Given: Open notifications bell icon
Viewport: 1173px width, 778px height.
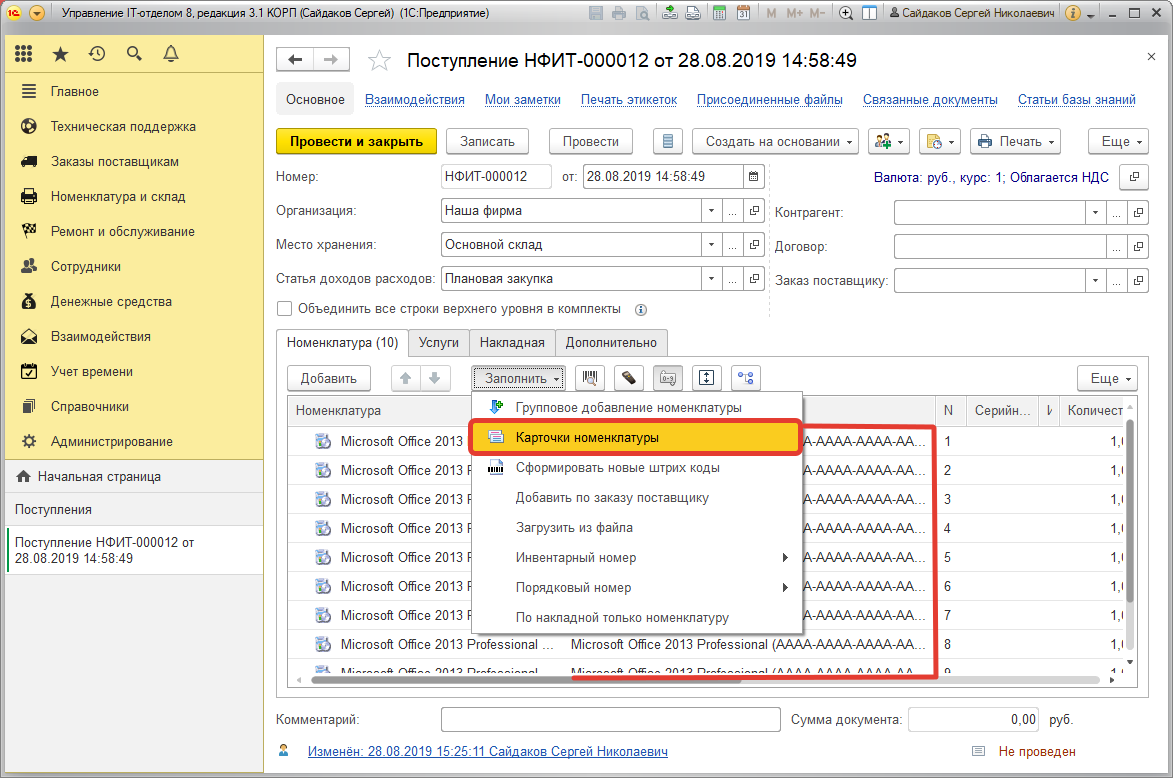Looking at the screenshot, I should coord(171,54).
